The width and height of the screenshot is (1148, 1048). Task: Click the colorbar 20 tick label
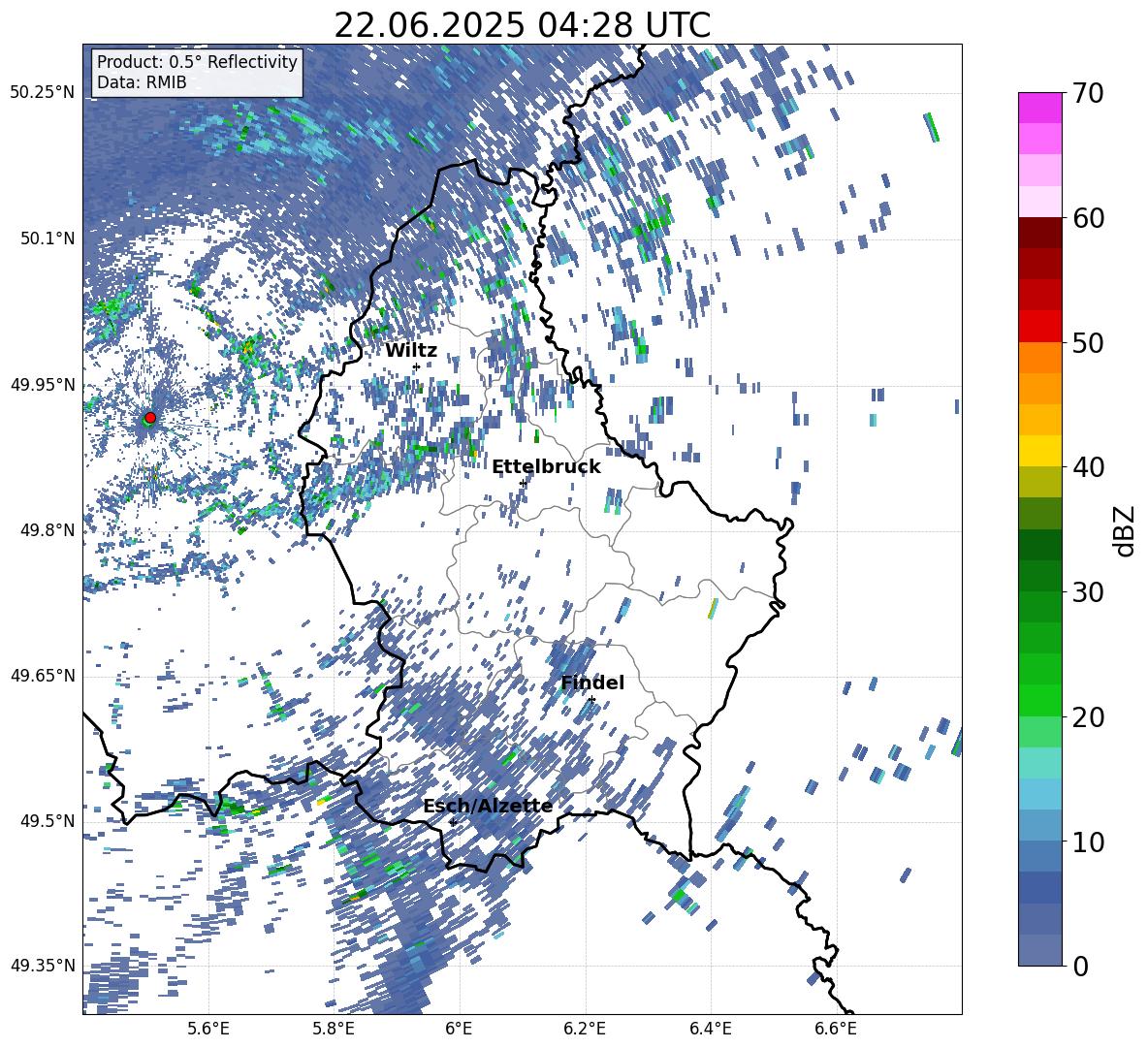(1088, 717)
